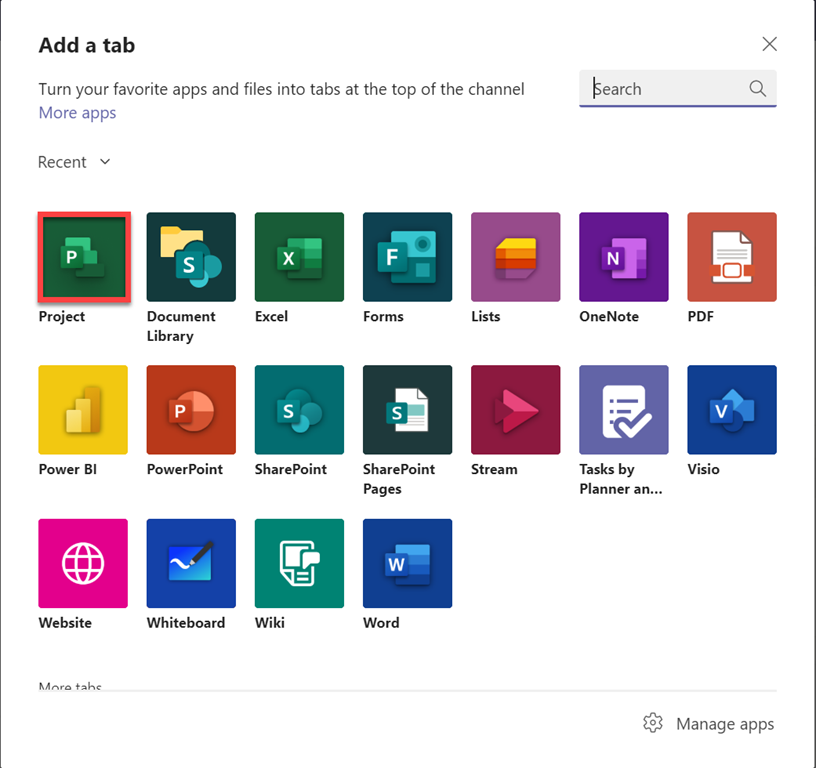This screenshot has width=816, height=768.
Task: Select the OneNote app tile
Action: (x=623, y=257)
